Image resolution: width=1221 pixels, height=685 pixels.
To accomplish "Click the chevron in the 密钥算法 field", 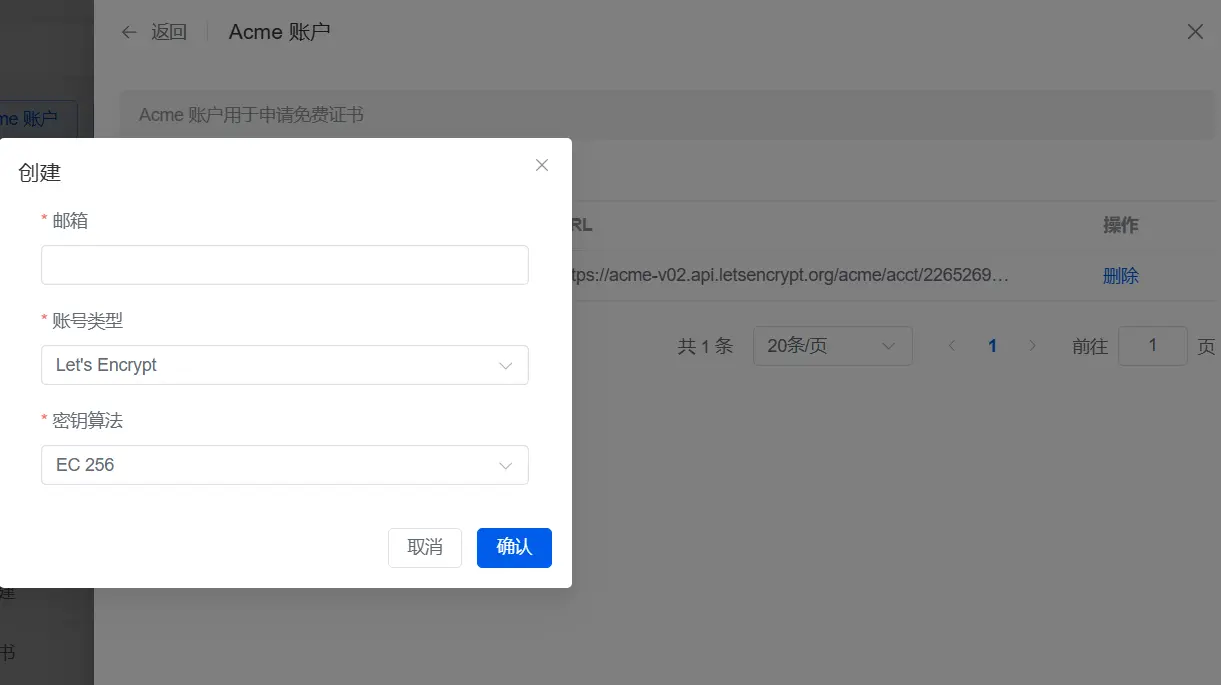I will pyautogui.click(x=505, y=466).
